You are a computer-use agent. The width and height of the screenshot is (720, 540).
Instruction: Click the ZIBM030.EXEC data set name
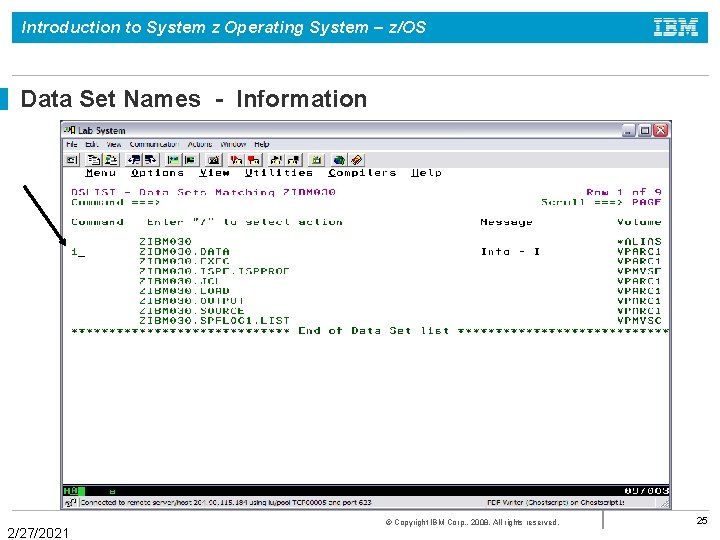point(184,261)
